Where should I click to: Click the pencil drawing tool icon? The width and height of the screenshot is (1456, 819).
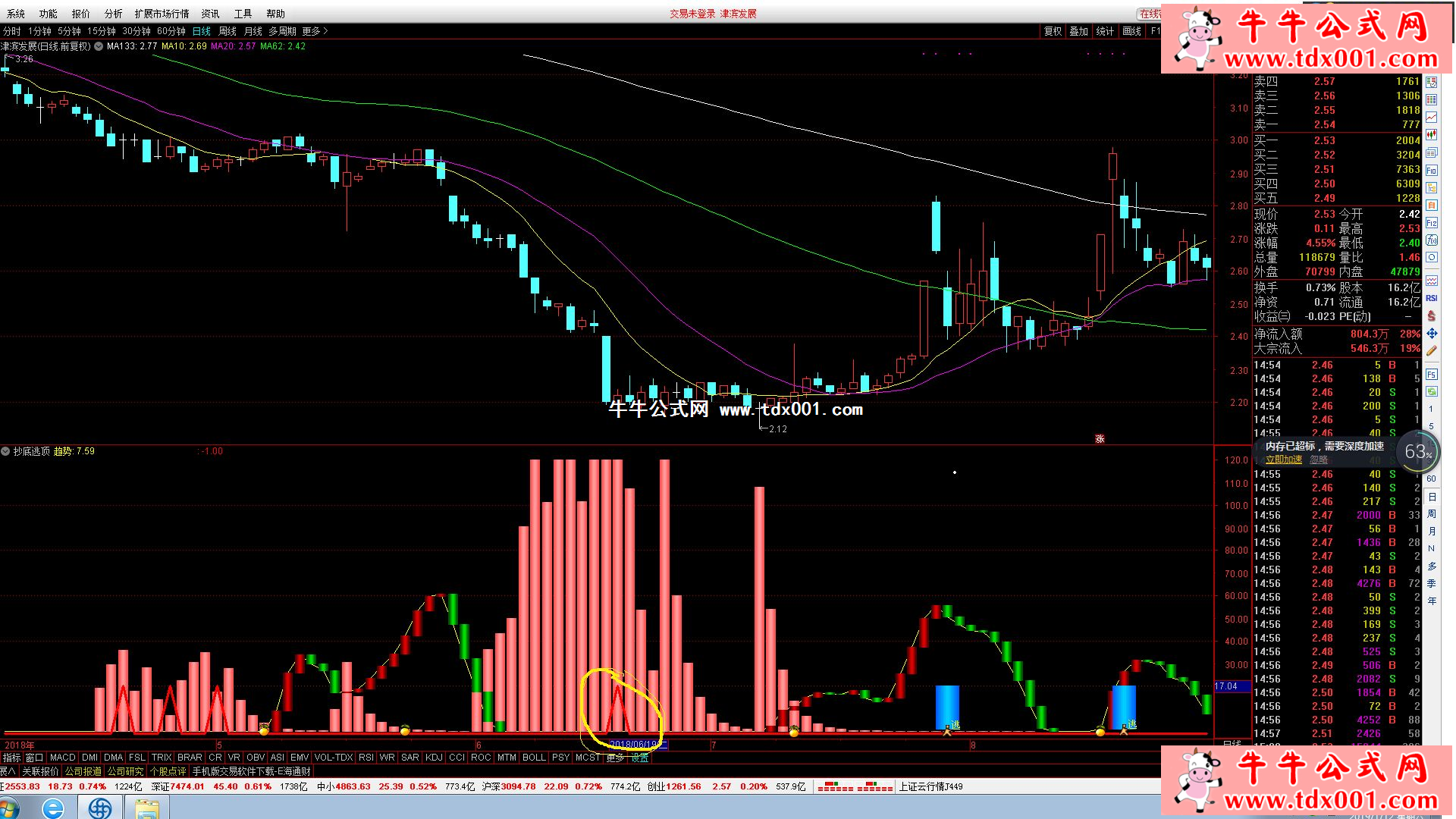coord(1431,350)
